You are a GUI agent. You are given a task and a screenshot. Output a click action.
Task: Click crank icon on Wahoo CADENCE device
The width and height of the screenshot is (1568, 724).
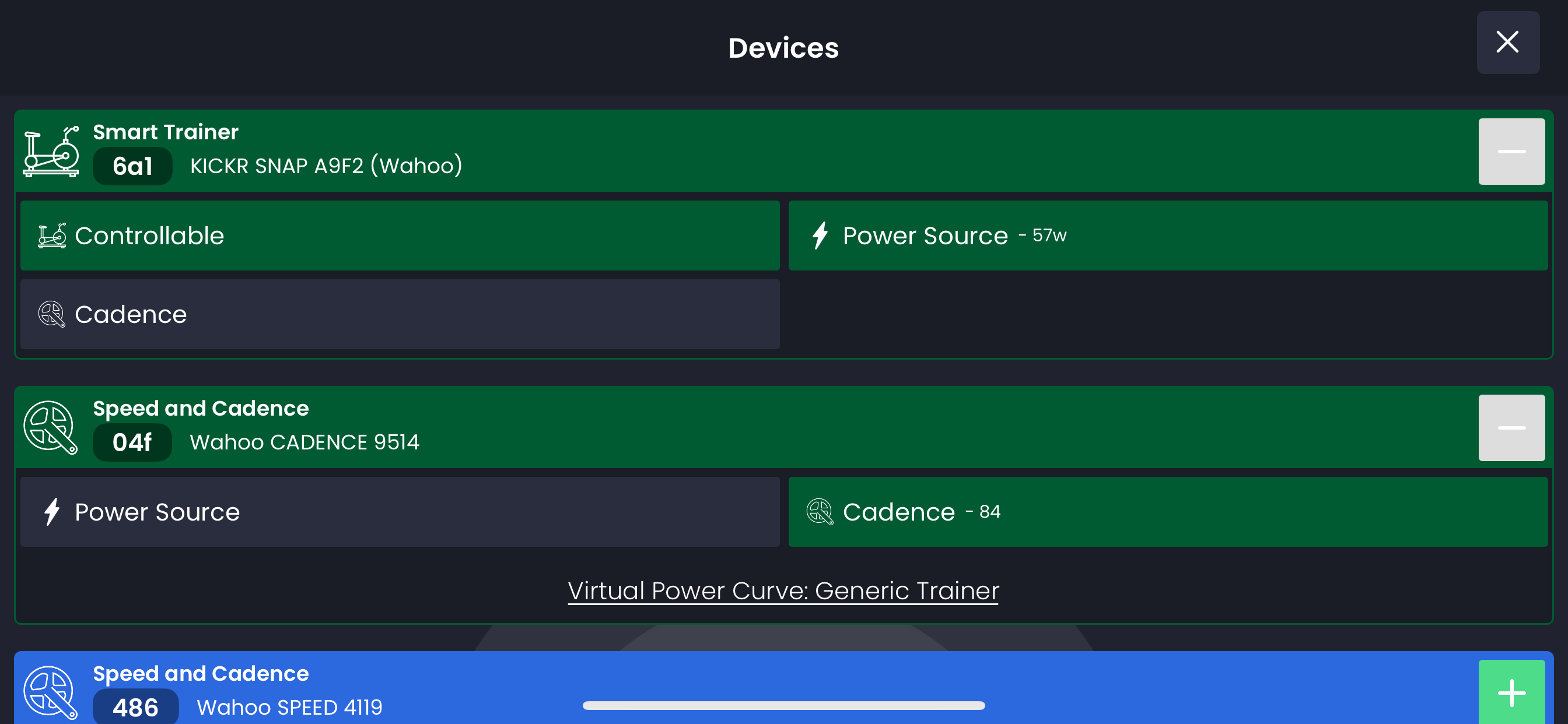(51, 427)
